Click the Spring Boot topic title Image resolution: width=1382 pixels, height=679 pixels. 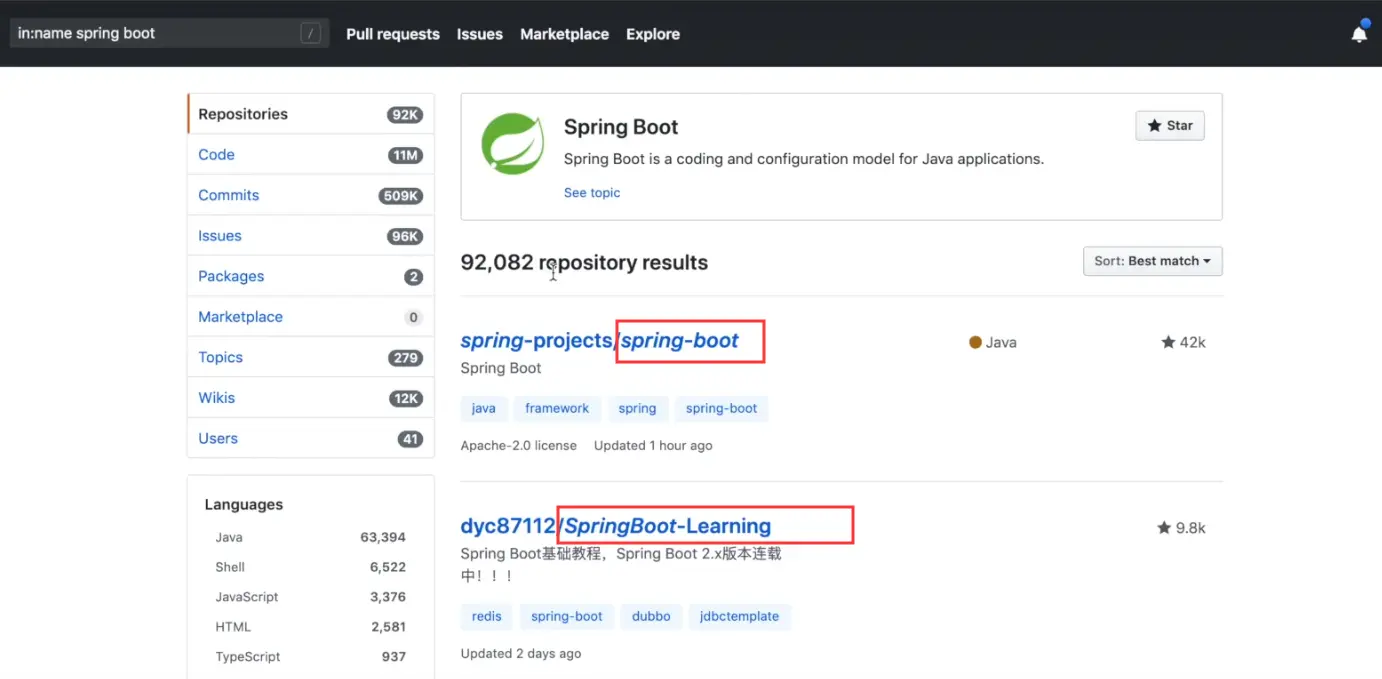tap(621, 127)
